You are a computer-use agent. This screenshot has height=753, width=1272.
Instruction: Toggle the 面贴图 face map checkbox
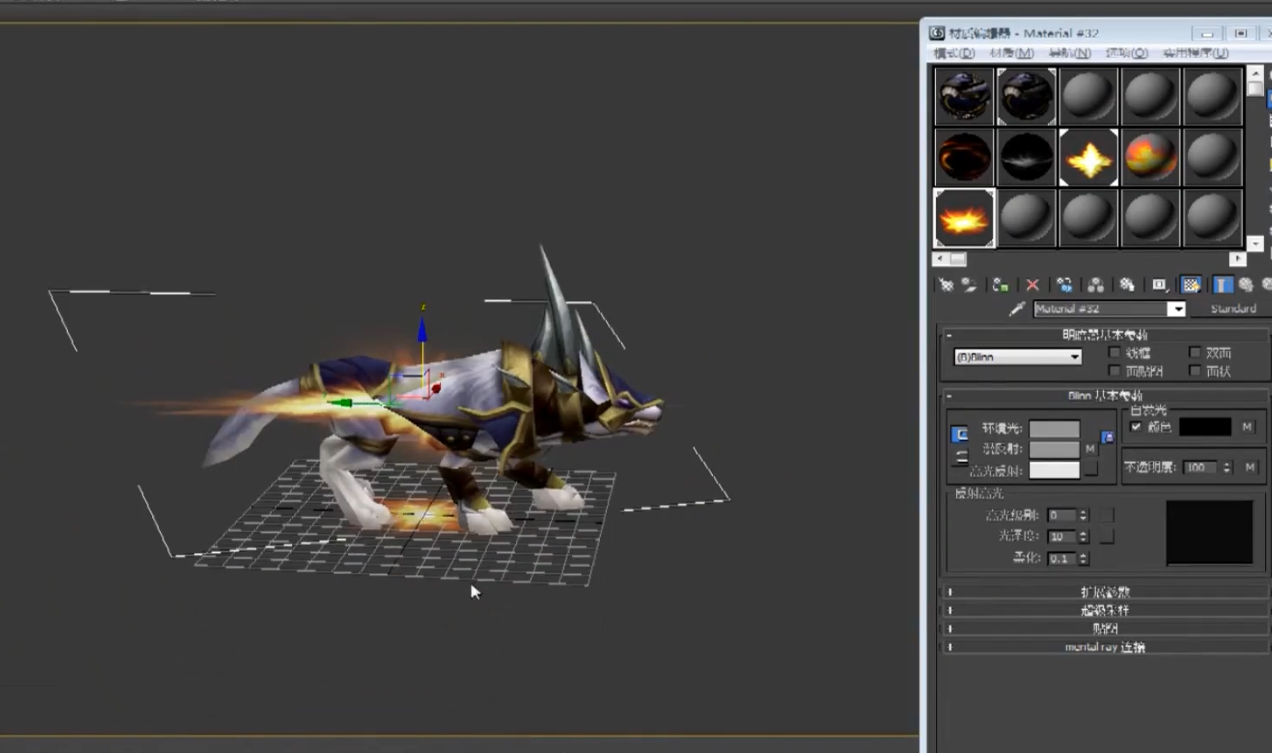1115,371
